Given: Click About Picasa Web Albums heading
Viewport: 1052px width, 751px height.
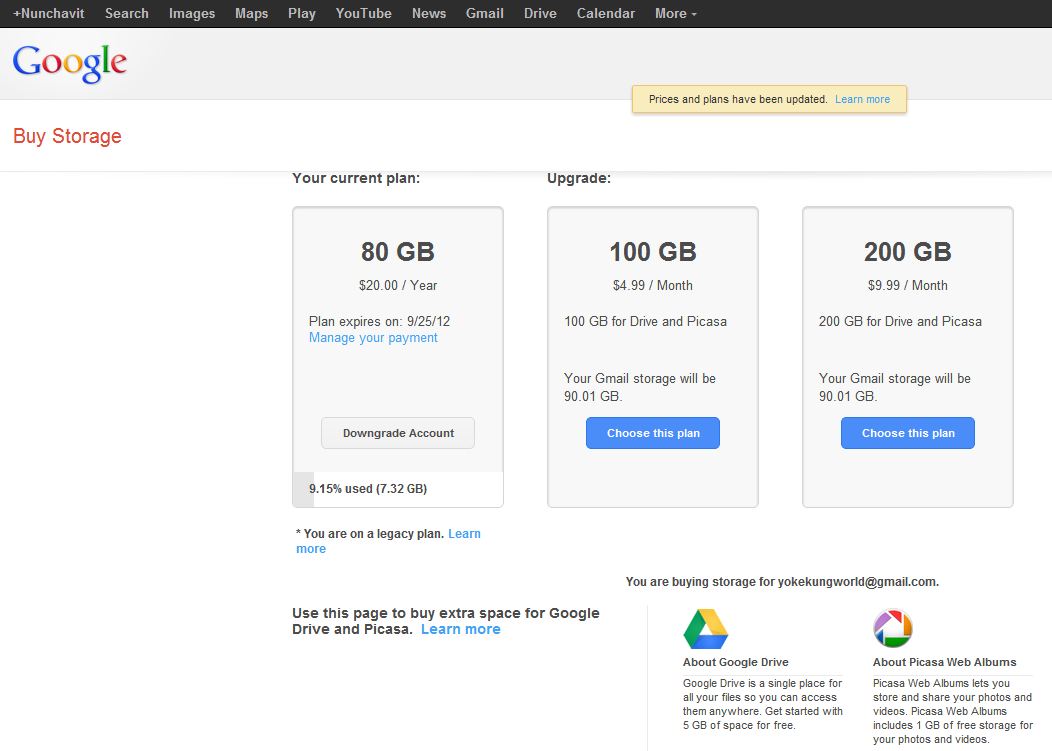Looking at the screenshot, I should click(945, 662).
